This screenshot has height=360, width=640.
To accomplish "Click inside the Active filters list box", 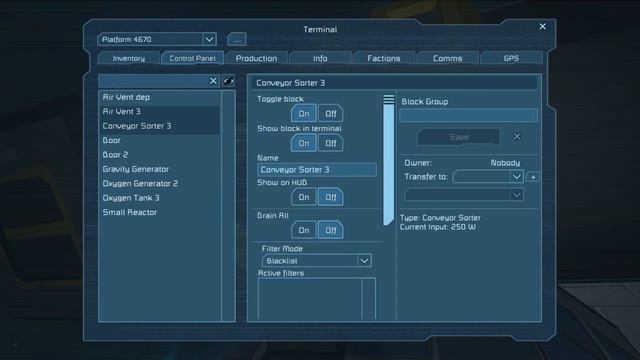I will [x=310, y=298].
